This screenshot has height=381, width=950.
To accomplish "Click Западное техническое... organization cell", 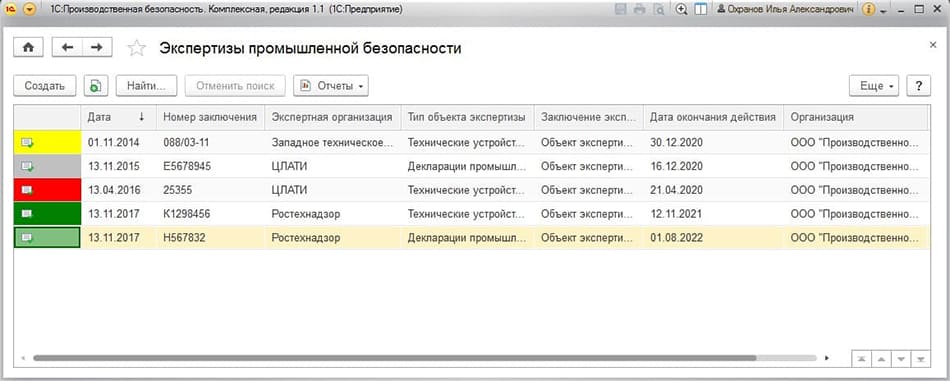I will coord(333,142).
